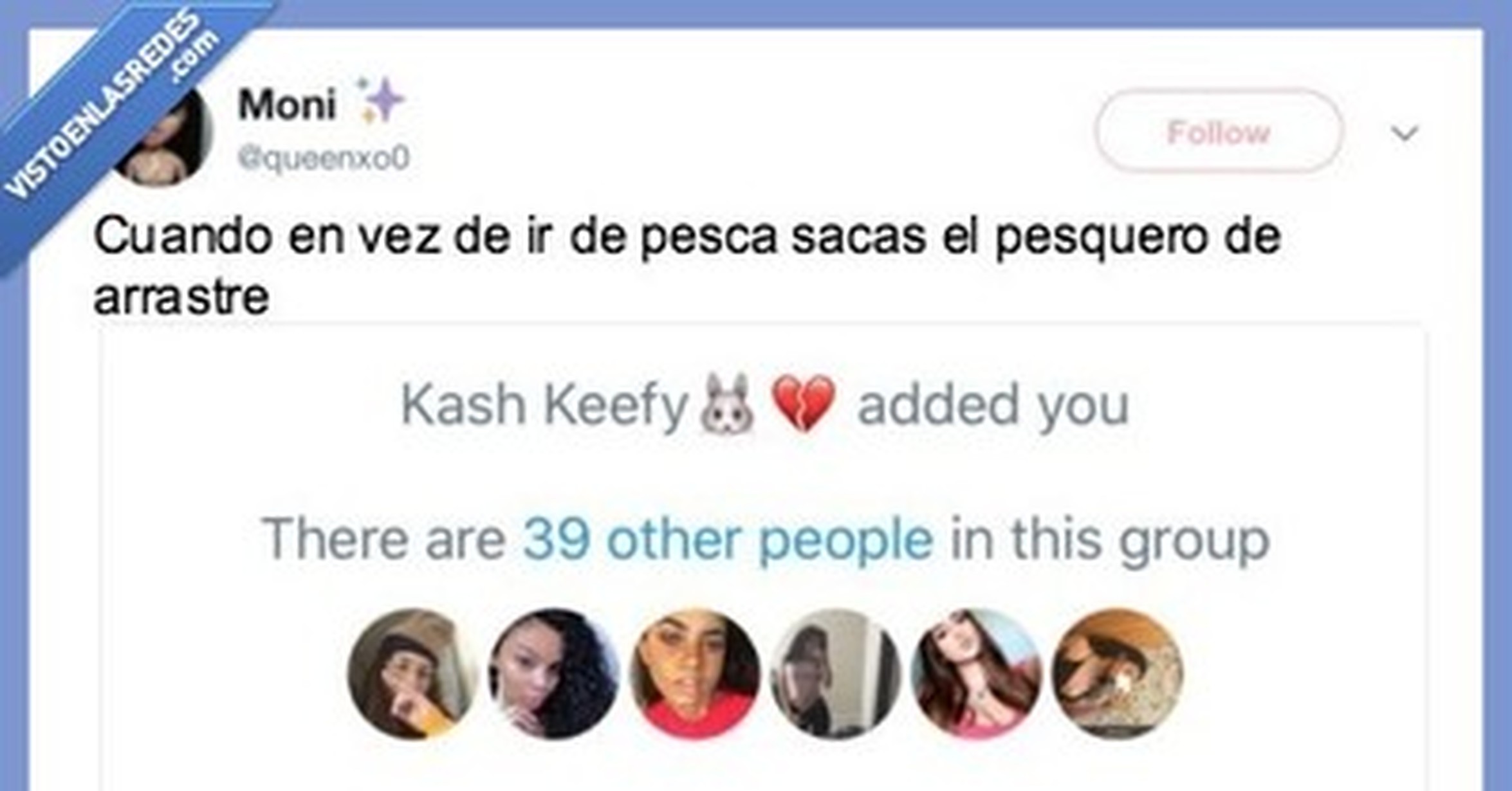The width and height of the screenshot is (1512, 791).
Task: Open first group avatar with hand at mouth
Action: [x=412, y=673]
